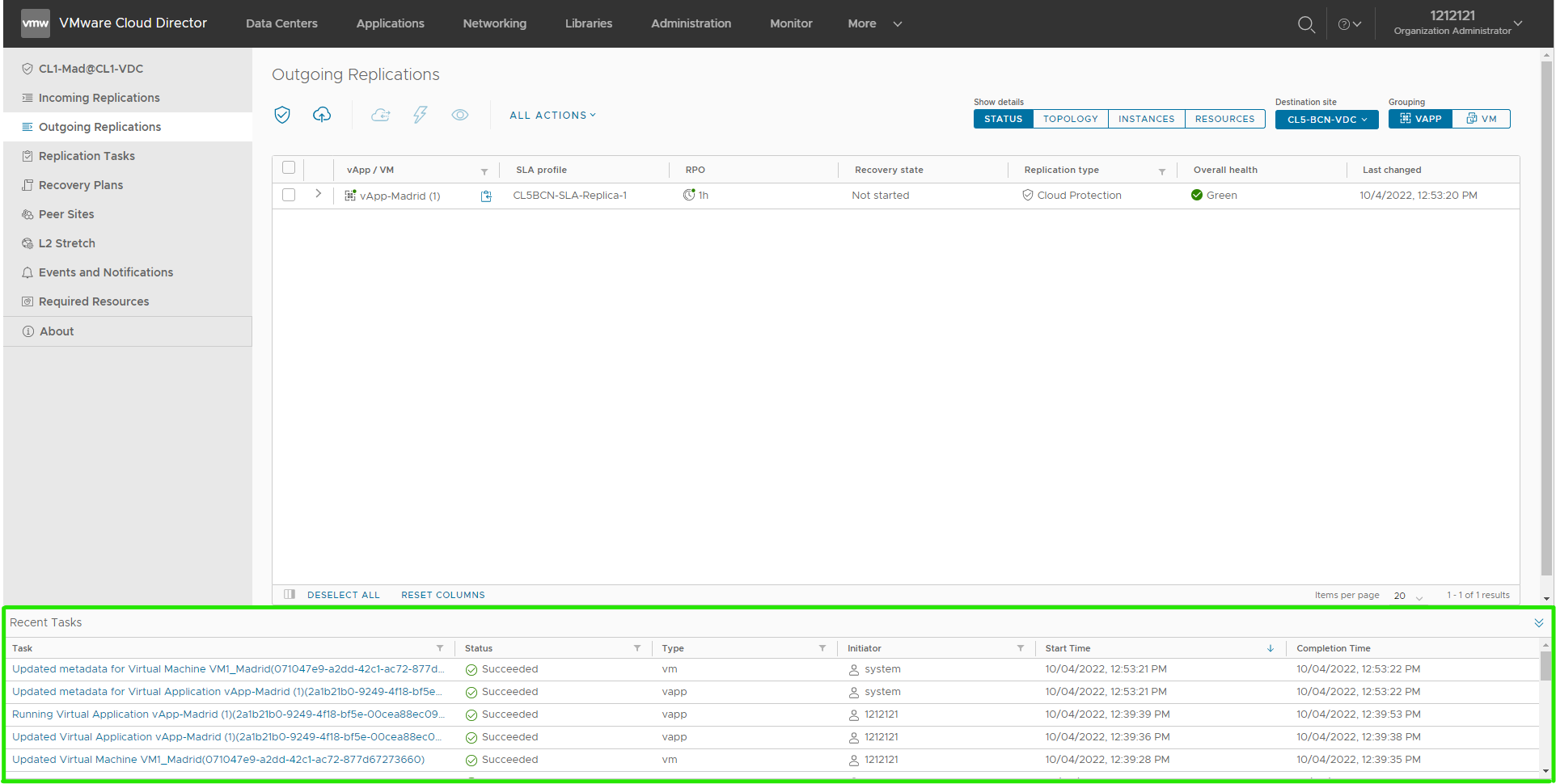
Task: Open Updated metadata for Virtual Machine VM1_Madrid task
Action: click(228, 669)
